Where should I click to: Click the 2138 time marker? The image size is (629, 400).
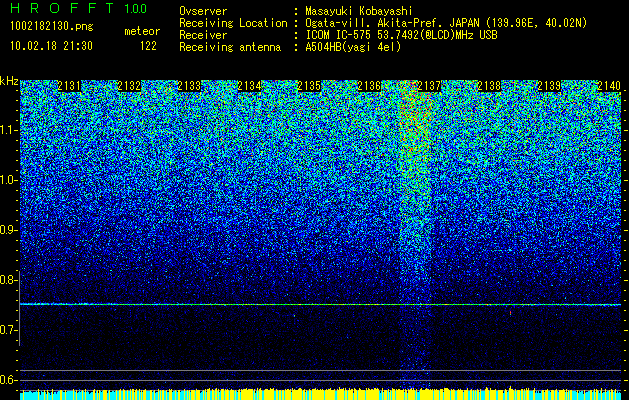[x=489, y=86]
